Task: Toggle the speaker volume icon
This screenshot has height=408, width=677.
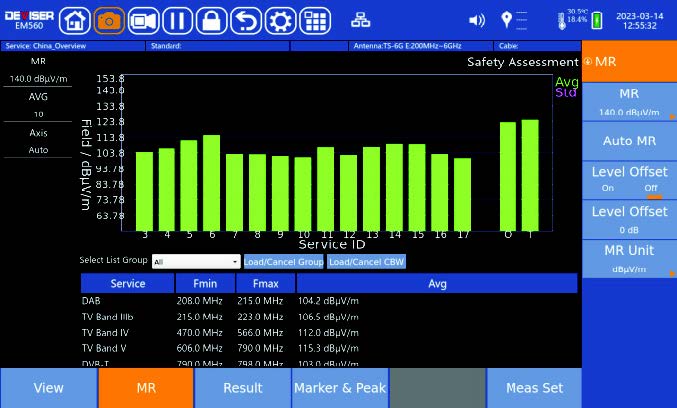Action: (477, 20)
